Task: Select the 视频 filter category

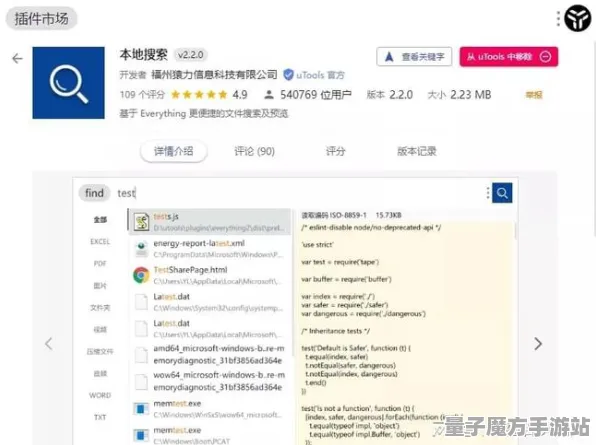Action: click(100, 329)
